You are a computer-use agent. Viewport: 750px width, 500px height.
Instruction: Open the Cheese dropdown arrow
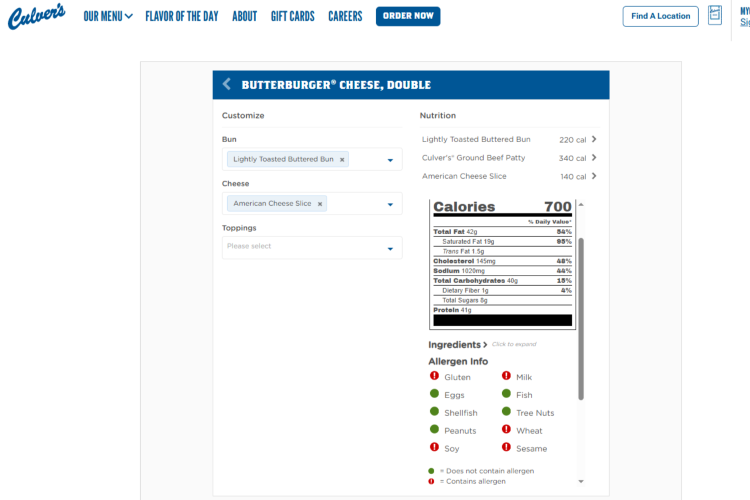tap(390, 204)
